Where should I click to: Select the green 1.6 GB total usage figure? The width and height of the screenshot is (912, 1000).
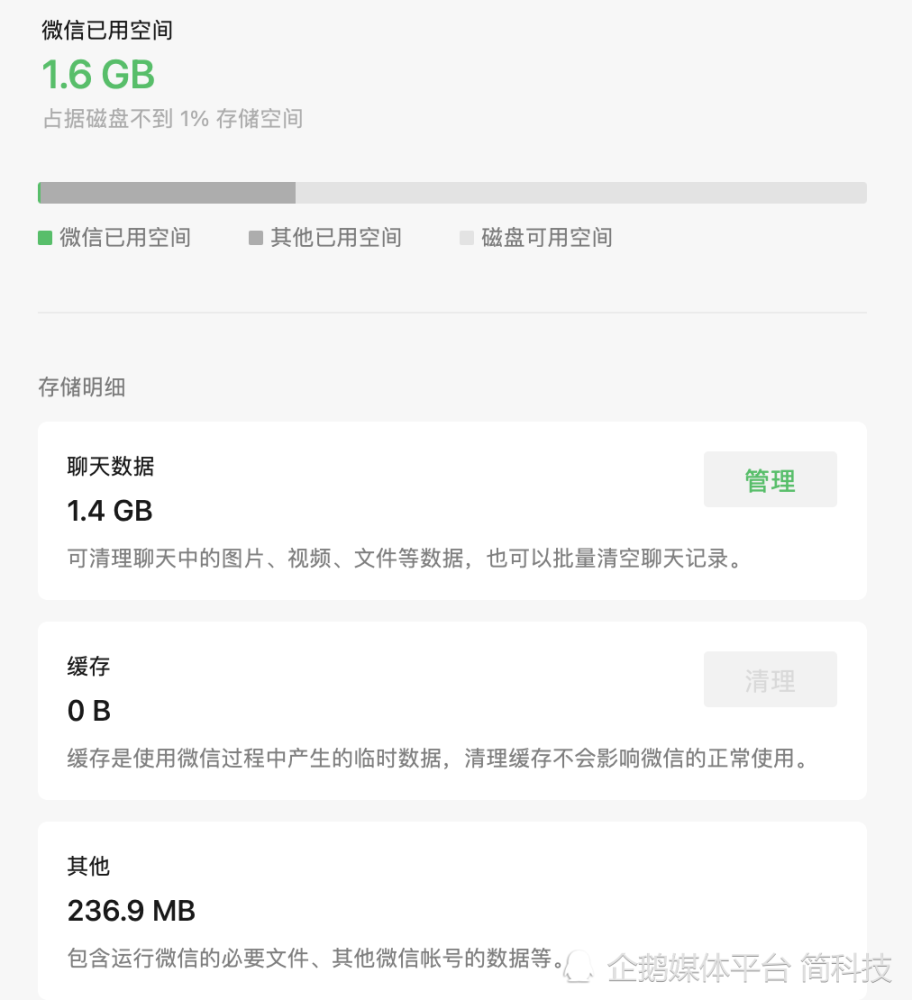[x=98, y=74]
